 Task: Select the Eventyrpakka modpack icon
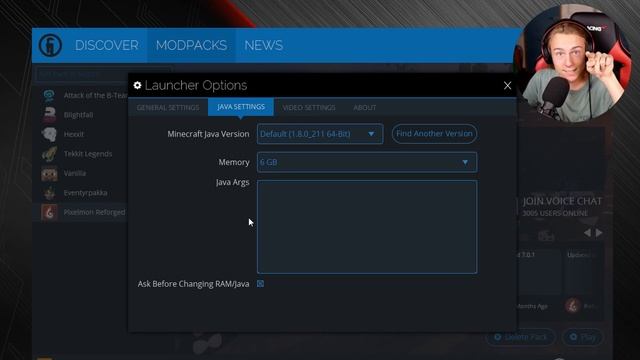pyautogui.click(x=49, y=193)
